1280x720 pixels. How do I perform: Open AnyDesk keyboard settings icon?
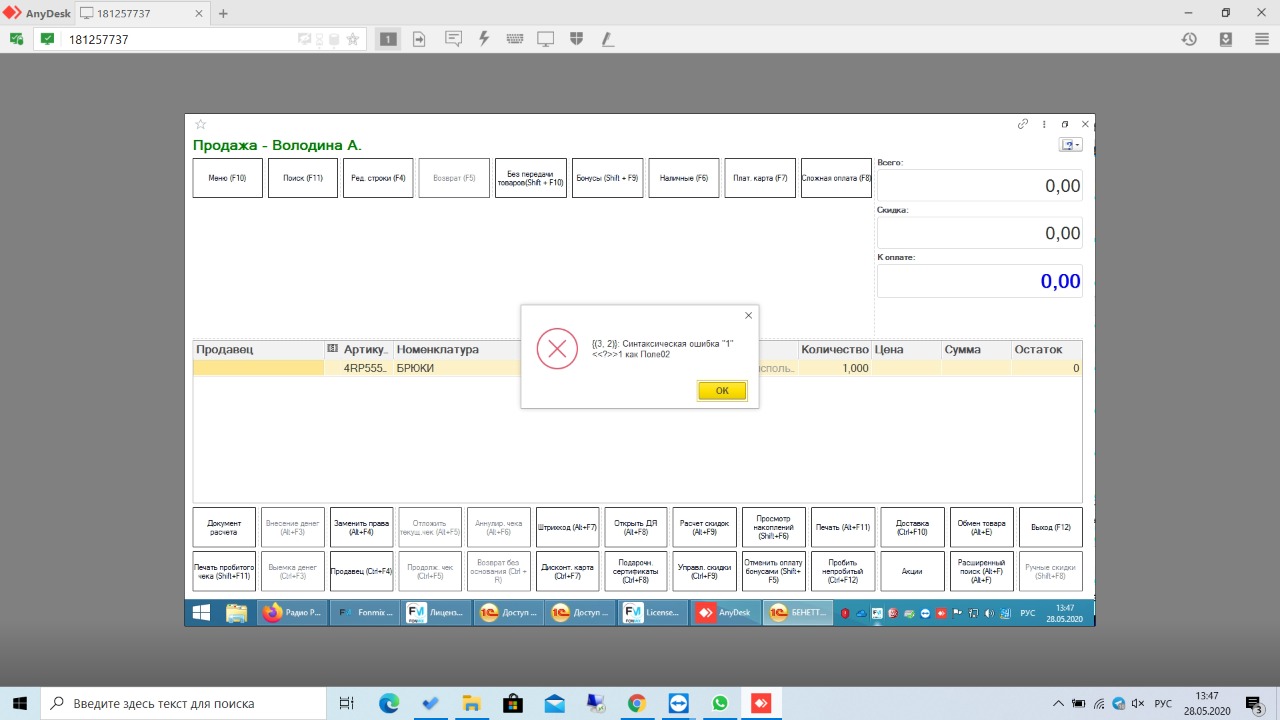click(515, 39)
